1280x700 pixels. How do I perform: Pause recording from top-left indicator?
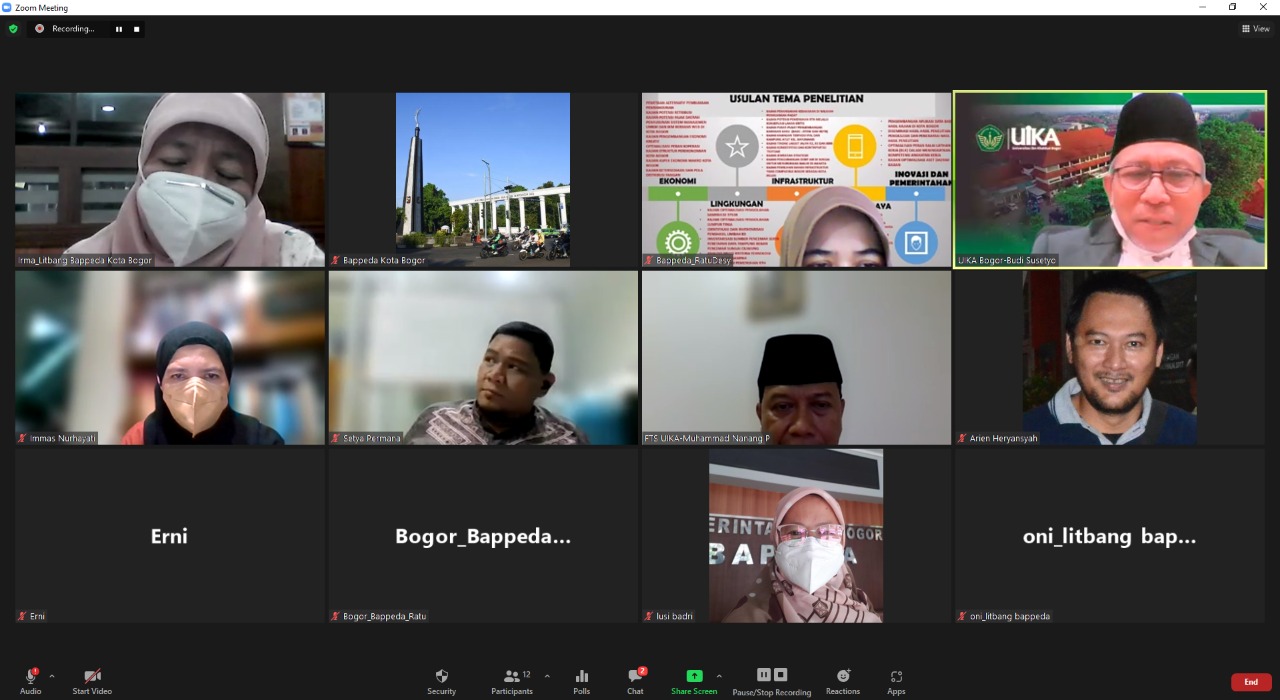(x=119, y=29)
